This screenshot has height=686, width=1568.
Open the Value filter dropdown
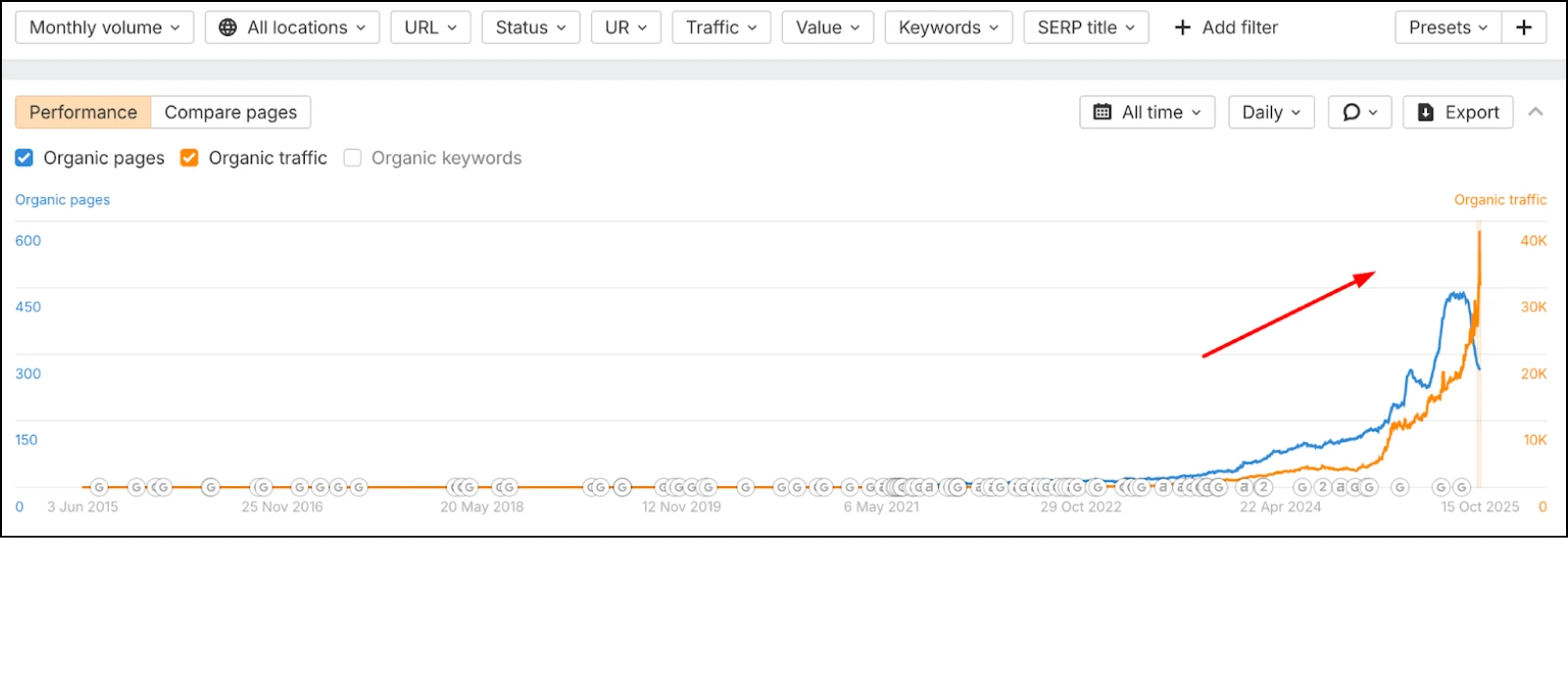(827, 27)
